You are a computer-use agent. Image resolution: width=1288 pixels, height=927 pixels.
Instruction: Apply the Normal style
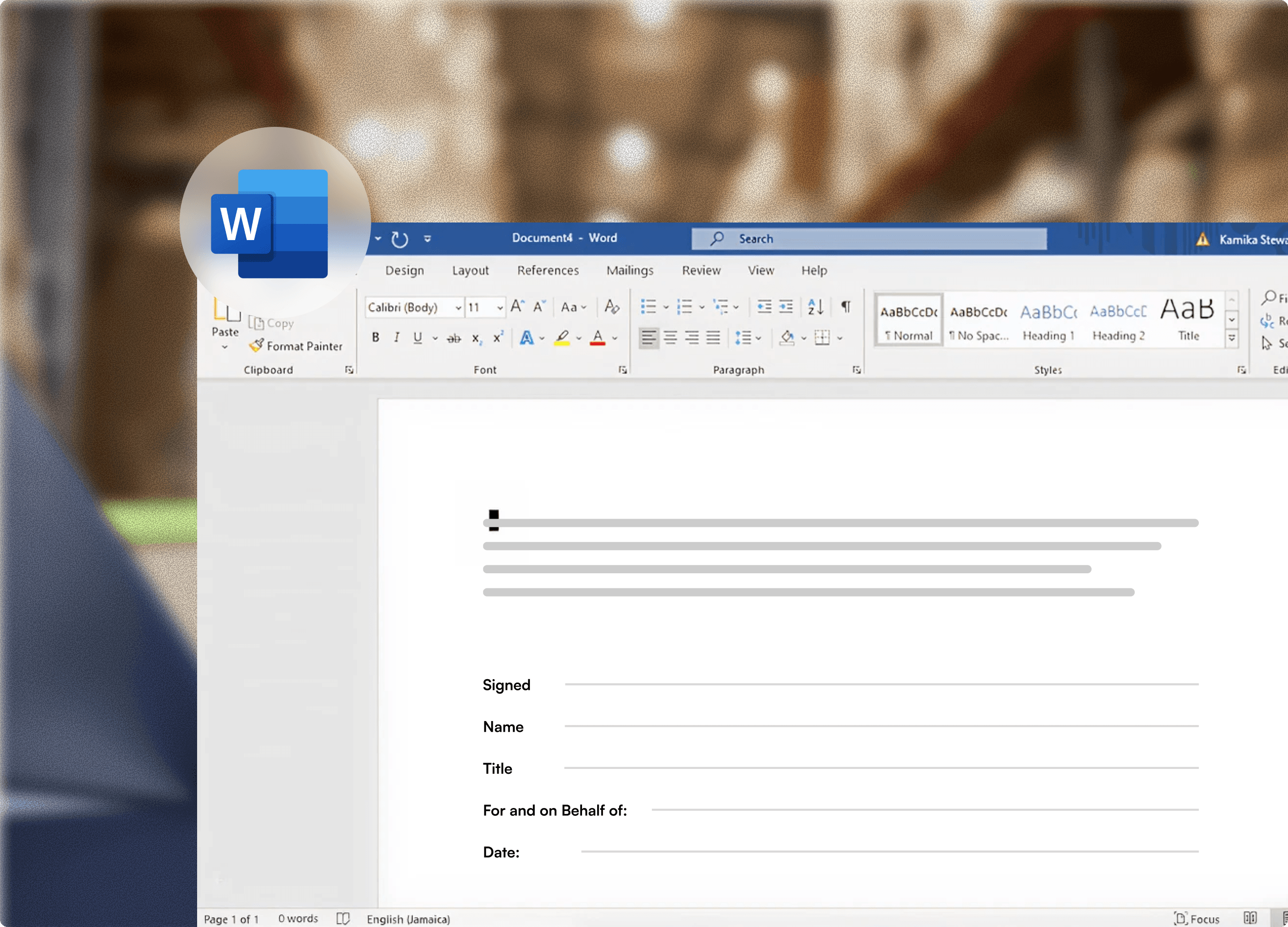click(x=908, y=319)
